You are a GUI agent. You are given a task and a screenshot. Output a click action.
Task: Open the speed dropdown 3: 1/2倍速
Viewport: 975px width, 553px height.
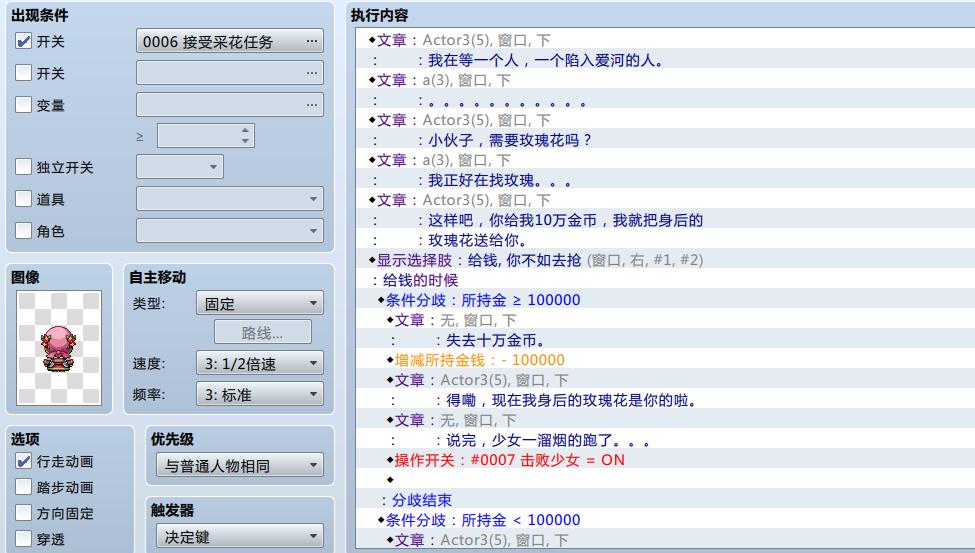[x=259, y=363]
